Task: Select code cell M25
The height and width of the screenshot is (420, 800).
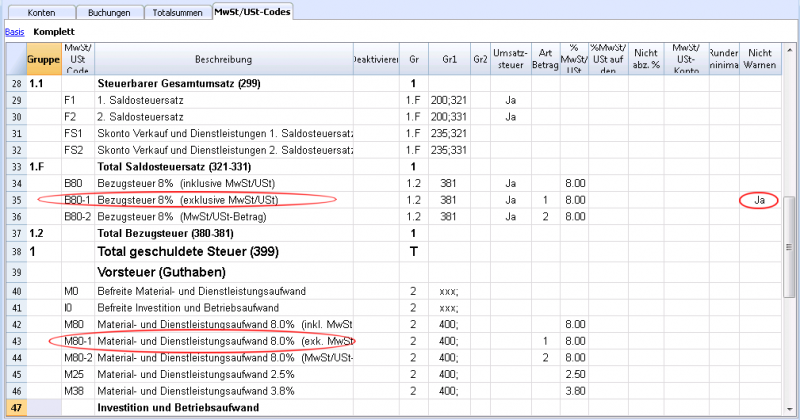Action: 78,375
